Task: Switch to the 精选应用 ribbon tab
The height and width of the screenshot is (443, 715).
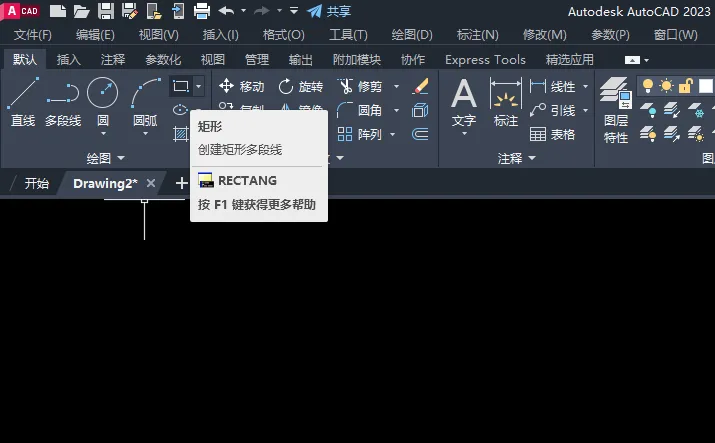Action: click(x=570, y=60)
